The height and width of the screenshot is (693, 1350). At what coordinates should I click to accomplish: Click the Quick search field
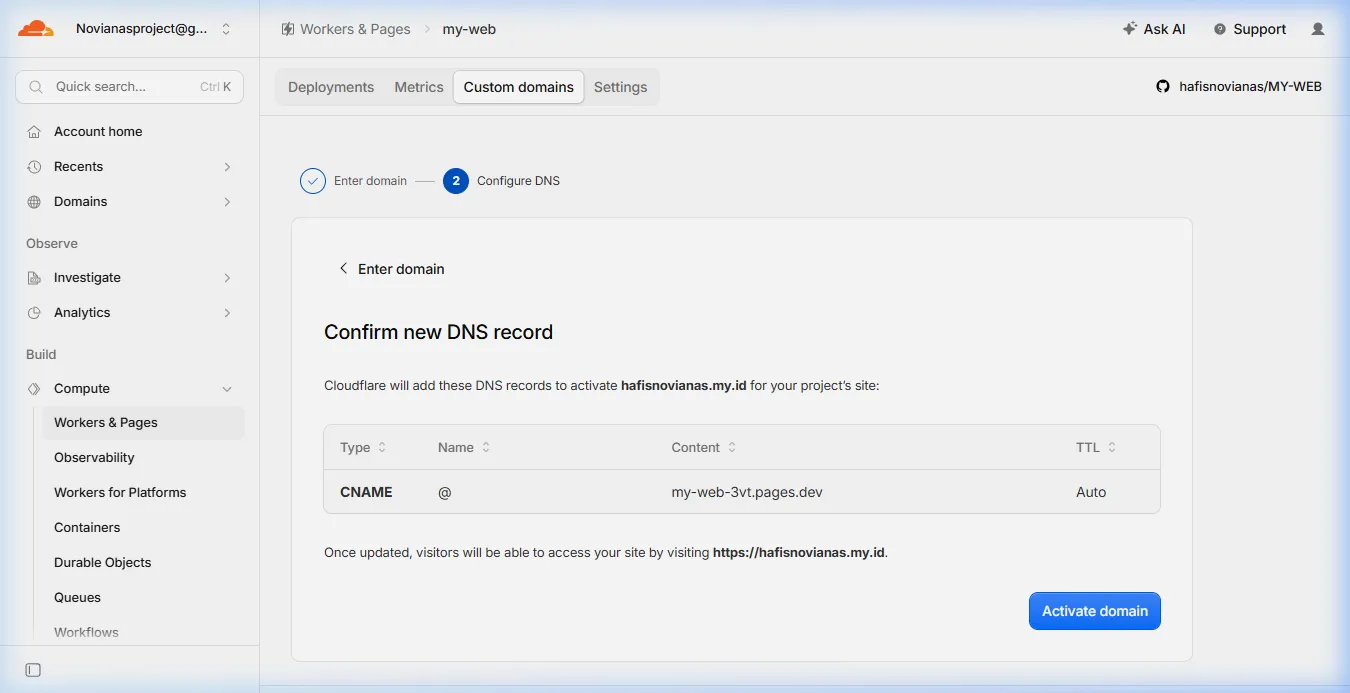click(129, 87)
